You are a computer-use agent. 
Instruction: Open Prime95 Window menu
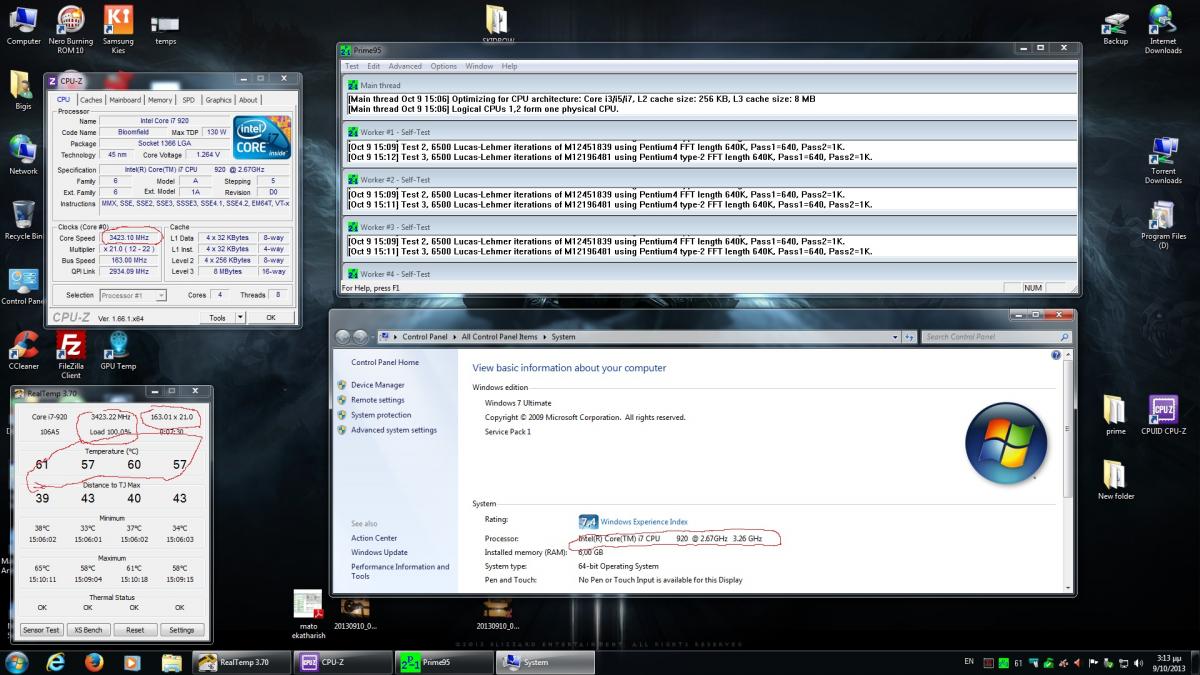pyautogui.click(x=479, y=66)
